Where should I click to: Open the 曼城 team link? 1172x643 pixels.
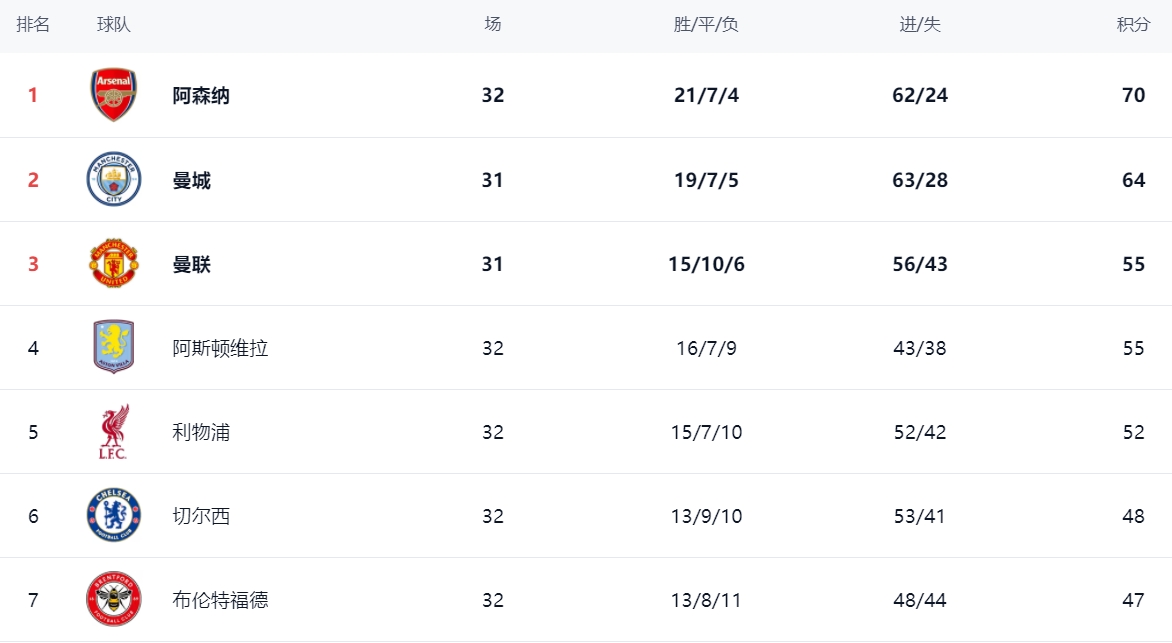[191, 181]
